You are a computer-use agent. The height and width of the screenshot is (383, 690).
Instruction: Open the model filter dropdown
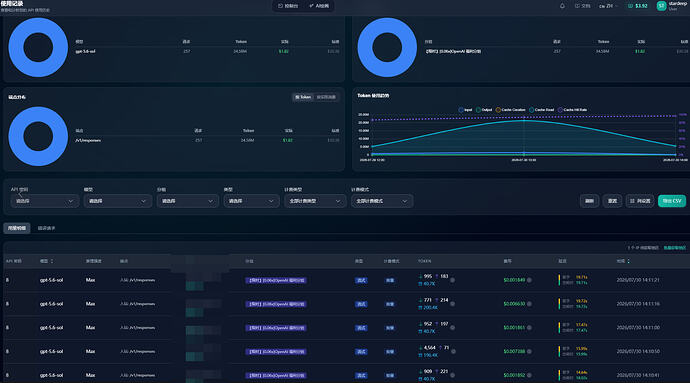pos(117,201)
